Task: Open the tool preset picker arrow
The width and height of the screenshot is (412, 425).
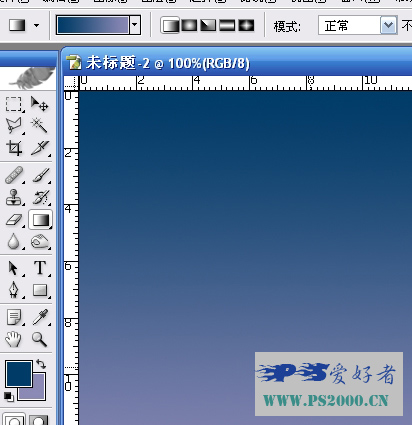Action: (x=37, y=25)
